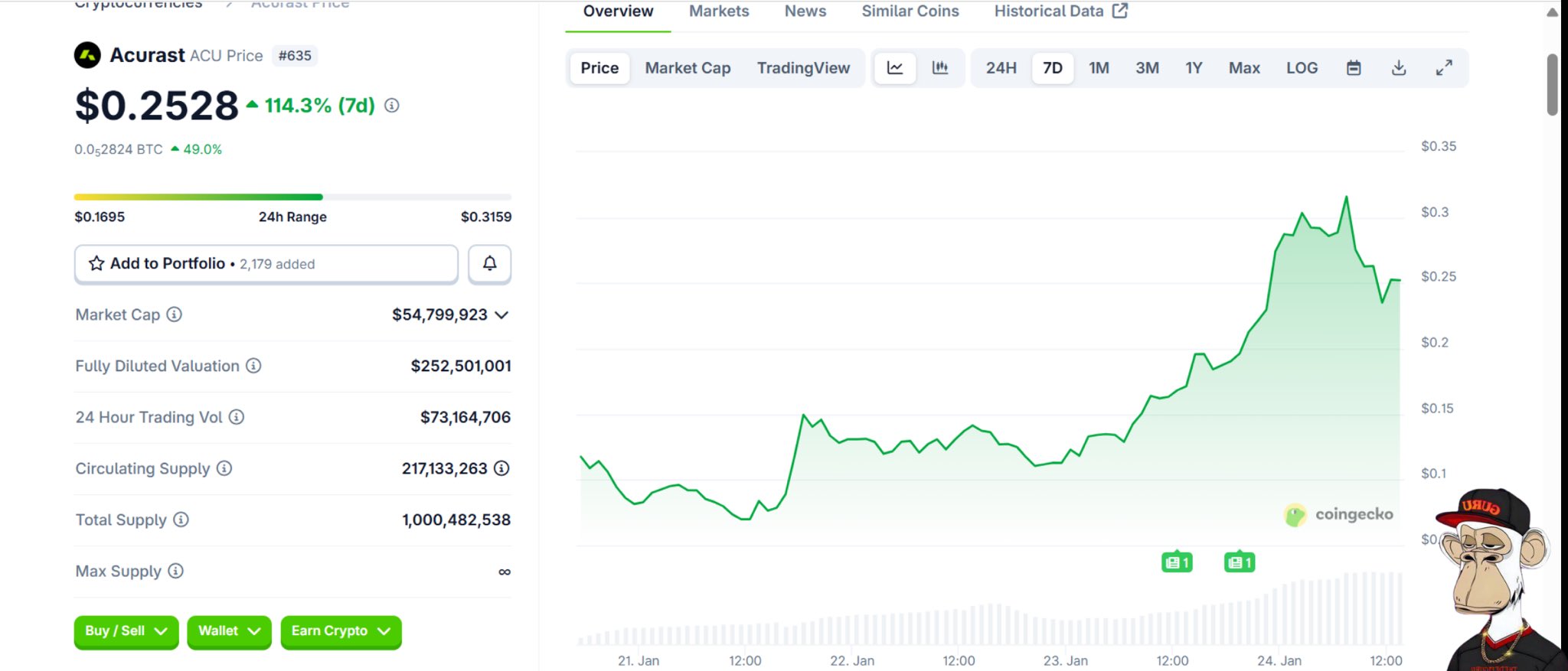Select the 24H time range
The width and height of the screenshot is (1568, 671).
(x=1001, y=68)
